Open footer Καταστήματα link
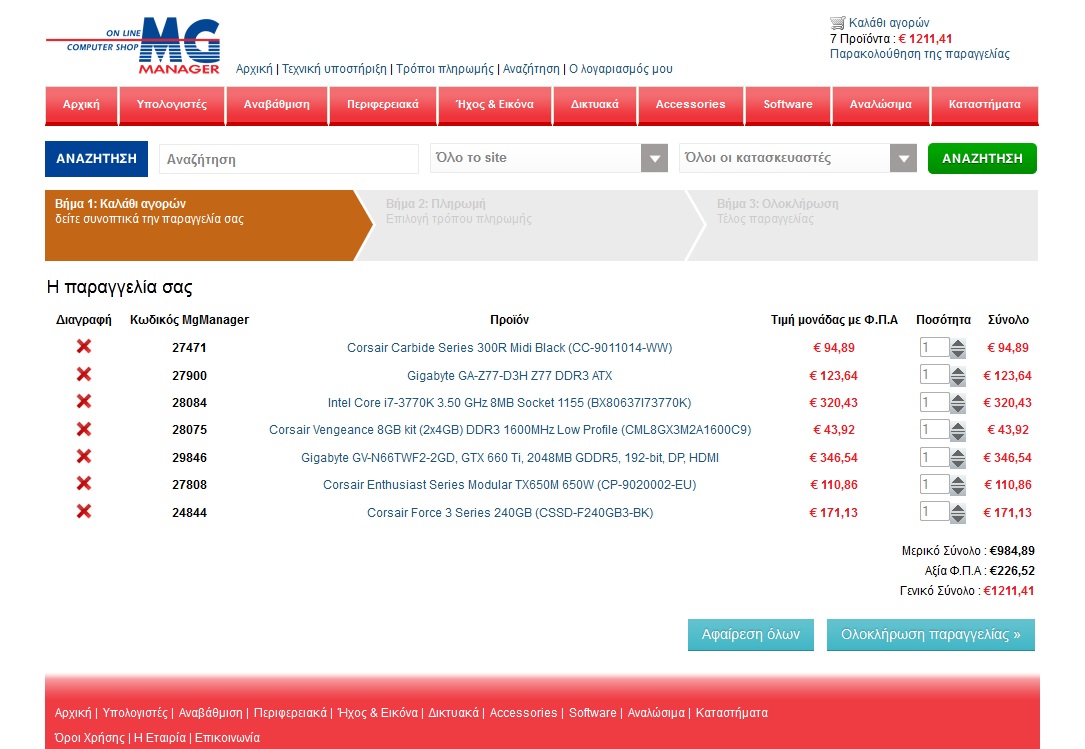 coord(731,713)
